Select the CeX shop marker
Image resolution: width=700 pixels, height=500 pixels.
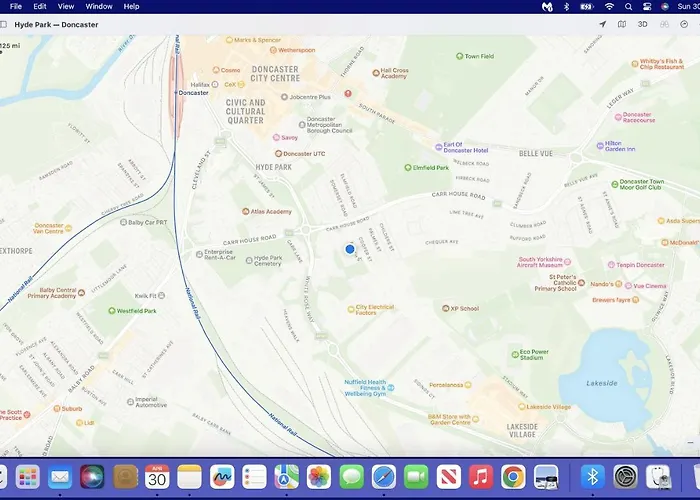241,84
